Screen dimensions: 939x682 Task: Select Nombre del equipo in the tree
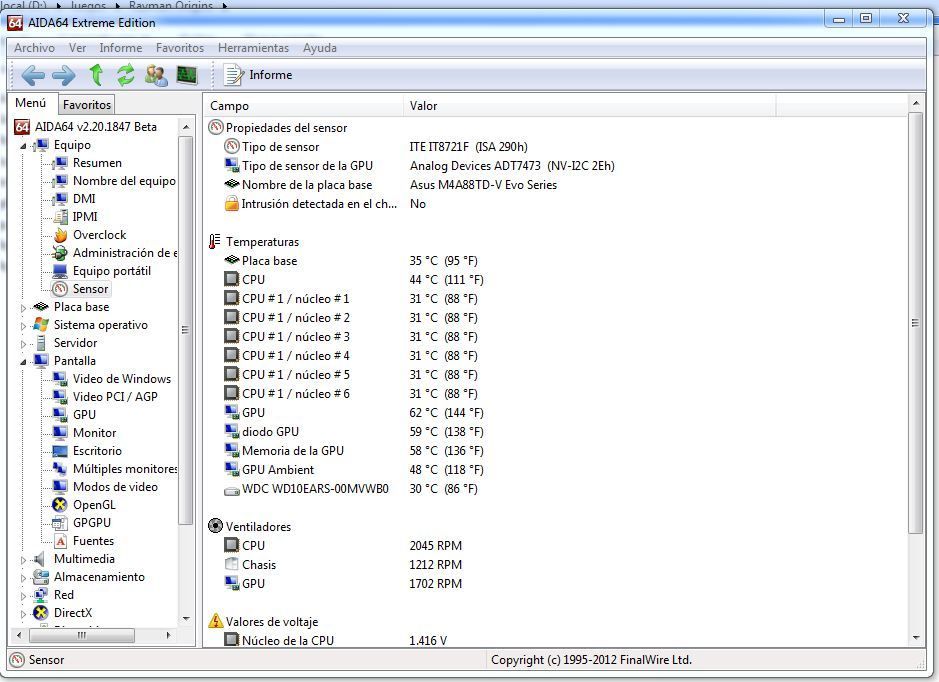[x=124, y=181]
